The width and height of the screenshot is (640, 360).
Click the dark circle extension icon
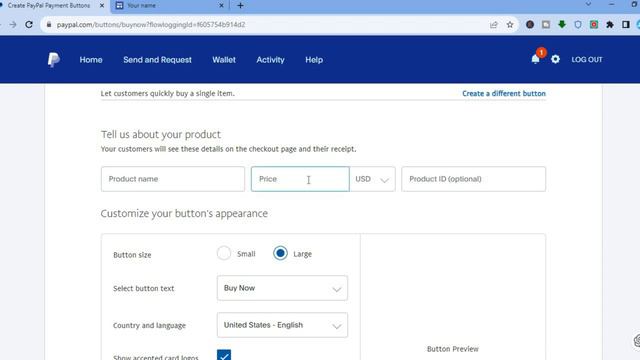[530, 24]
